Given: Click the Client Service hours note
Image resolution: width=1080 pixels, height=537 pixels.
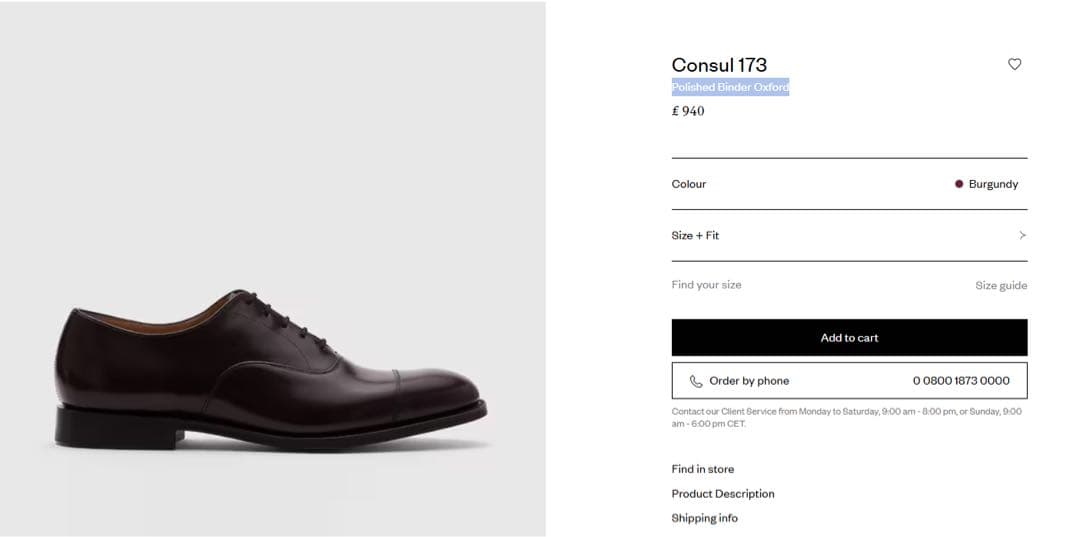Looking at the screenshot, I should pos(846,417).
